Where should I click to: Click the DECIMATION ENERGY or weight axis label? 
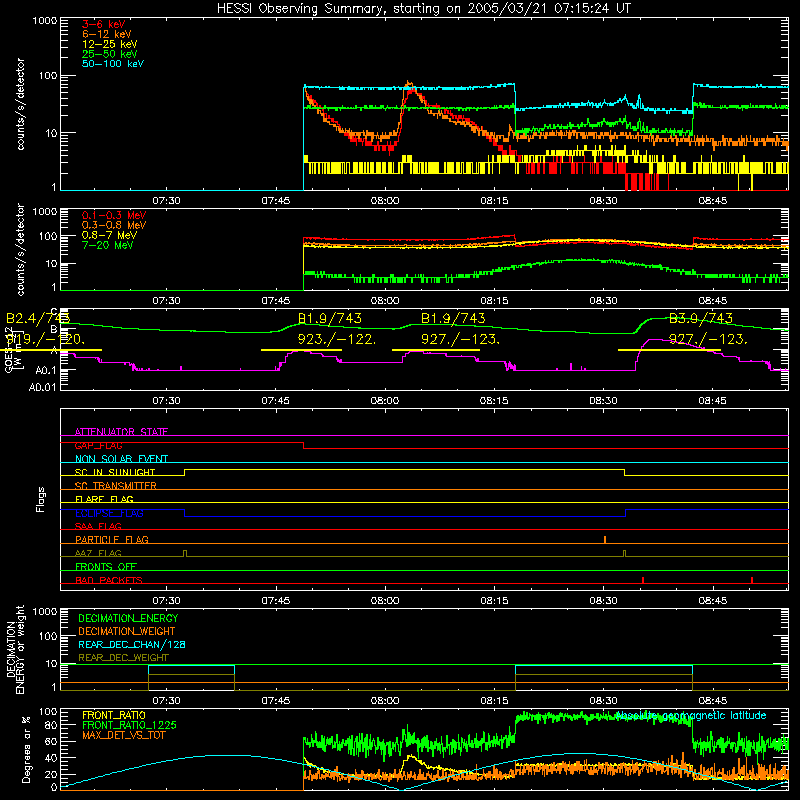coord(15,649)
